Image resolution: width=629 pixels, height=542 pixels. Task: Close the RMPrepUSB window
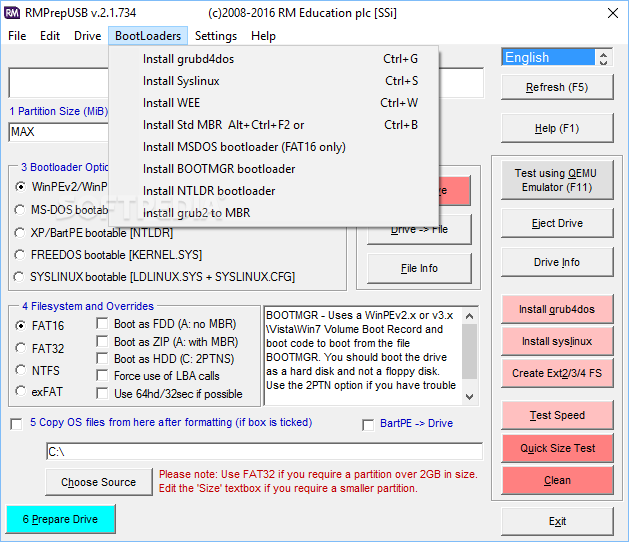(613, 13)
